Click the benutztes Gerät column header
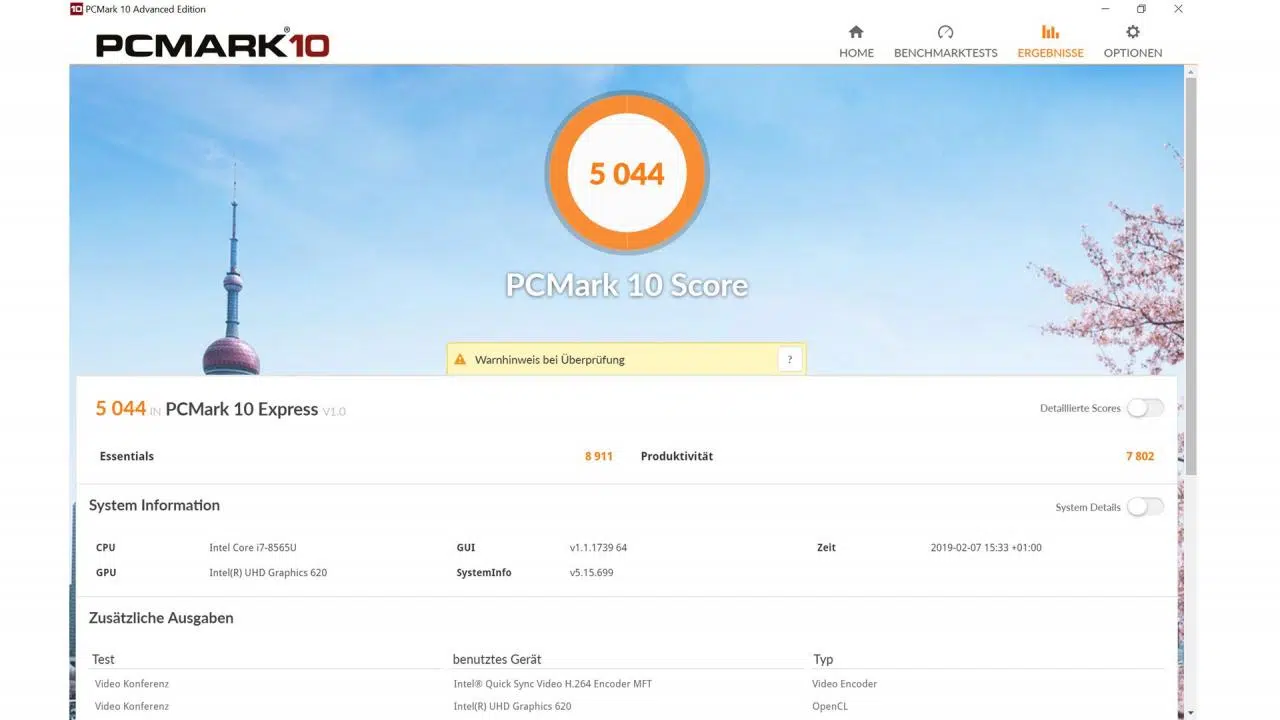This screenshot has width=1280, height=720. click(x=497, y=659)
